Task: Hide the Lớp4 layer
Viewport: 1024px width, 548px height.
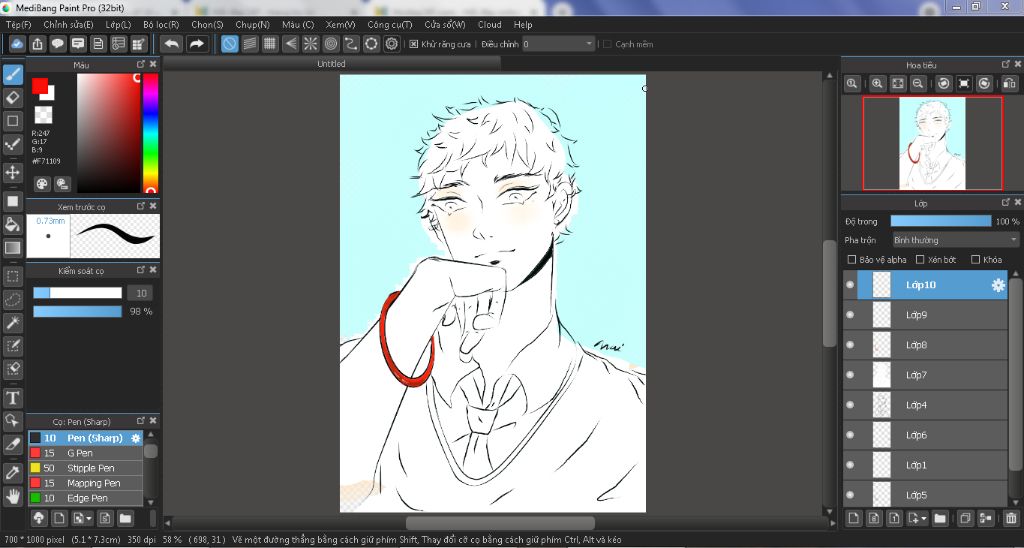Action: tap(850, 405)
